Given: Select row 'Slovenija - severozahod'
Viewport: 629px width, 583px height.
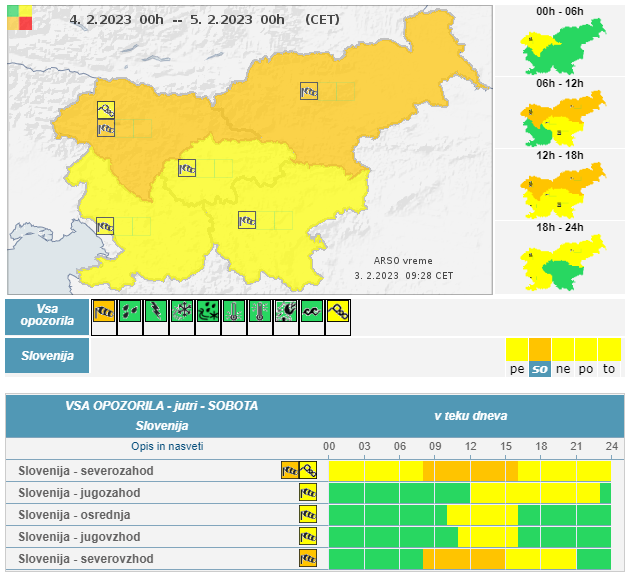Looking at the screenshot, I should [x=314, y=471].
